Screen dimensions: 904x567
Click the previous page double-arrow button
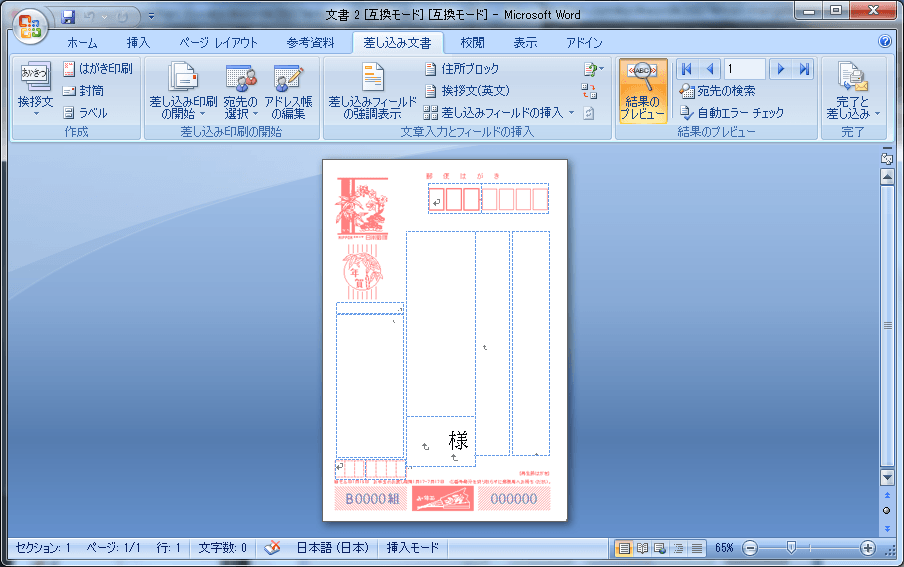[887, 495]
